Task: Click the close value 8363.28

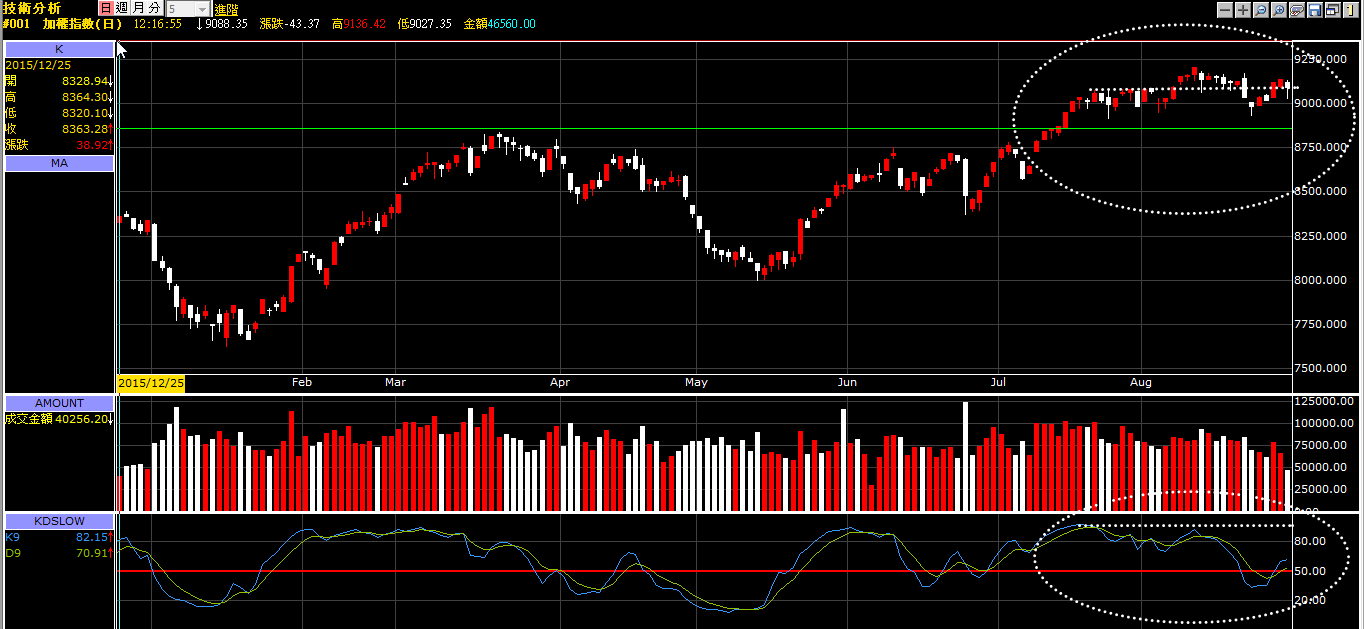Action: point(85,129)
